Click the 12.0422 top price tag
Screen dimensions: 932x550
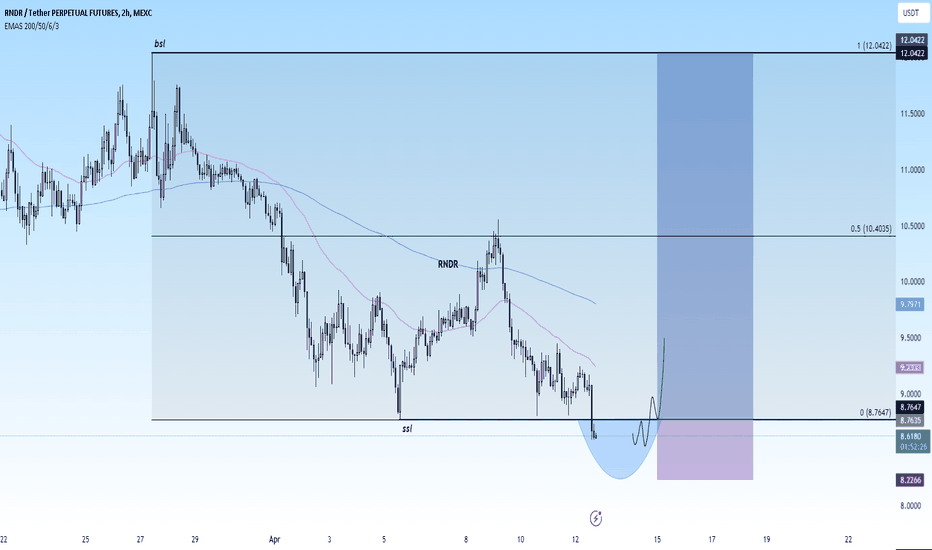[911, 40]
